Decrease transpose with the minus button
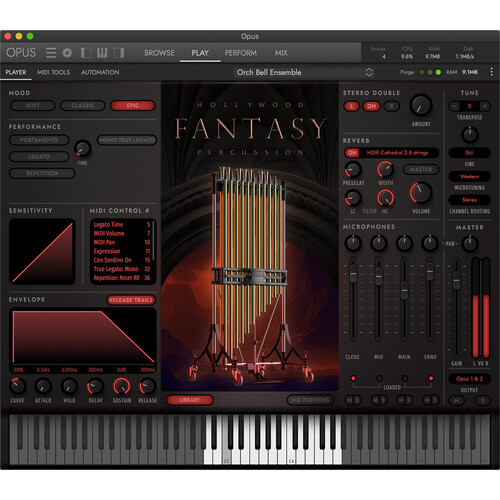The height and width of the screenshot is (500, 500). (x=454, y=106)
